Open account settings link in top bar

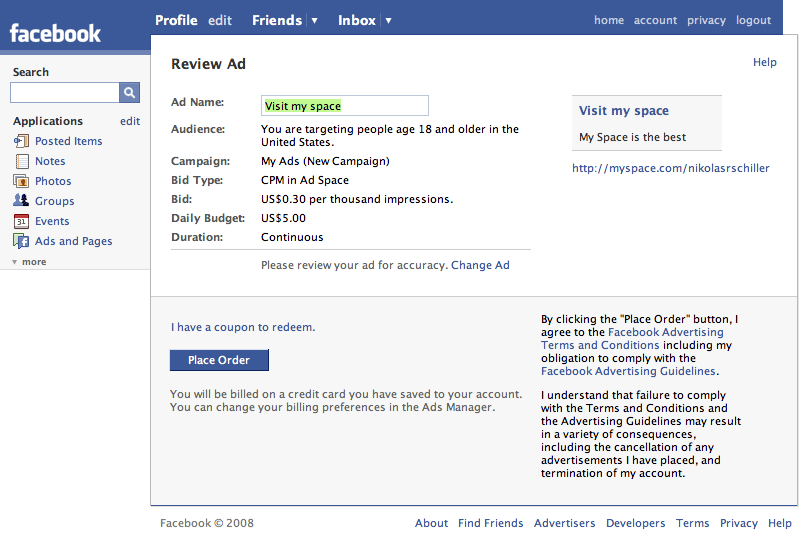(x=655, y=20)
